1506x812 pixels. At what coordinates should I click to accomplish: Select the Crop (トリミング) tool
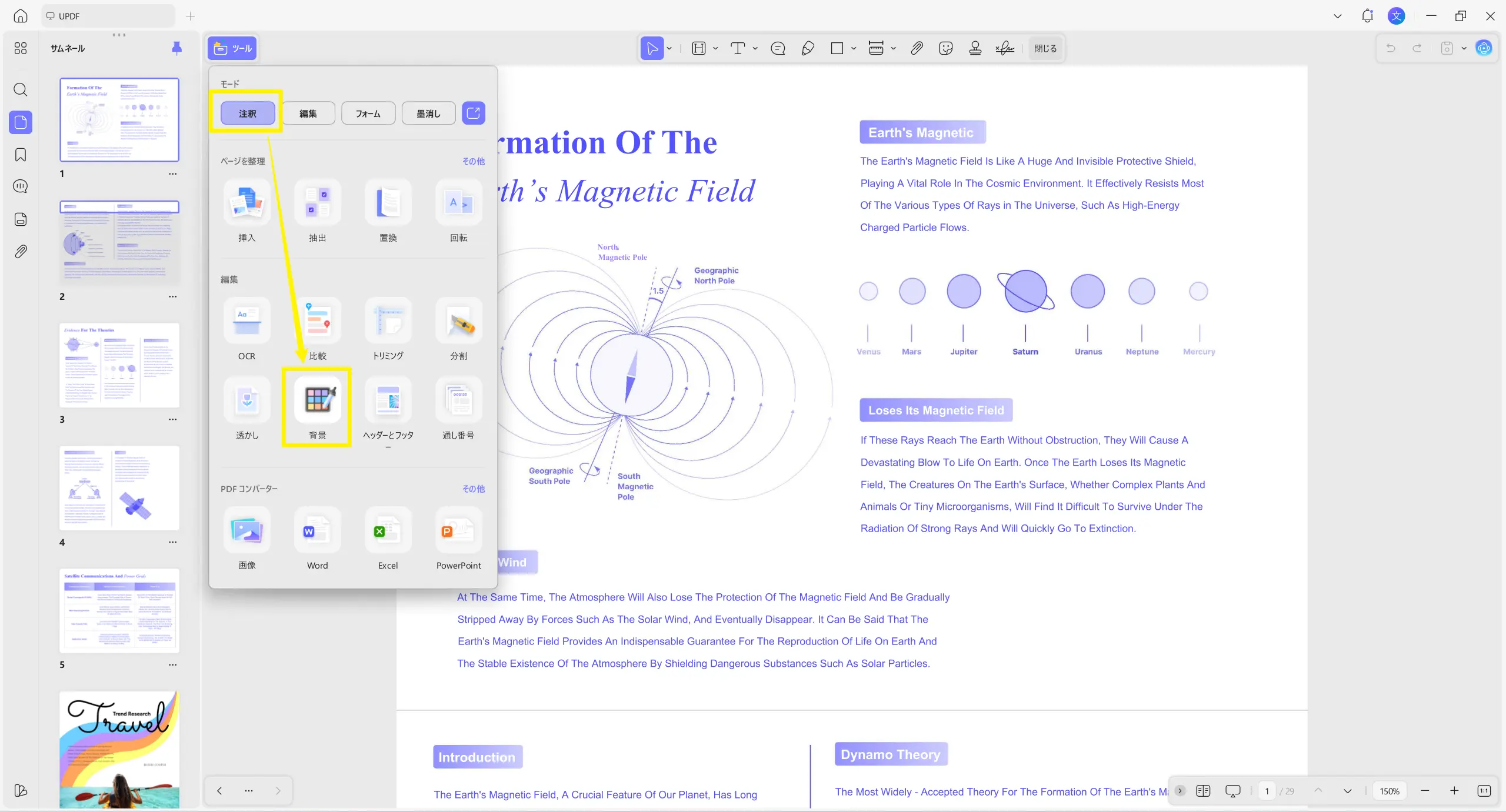point(388,321)
